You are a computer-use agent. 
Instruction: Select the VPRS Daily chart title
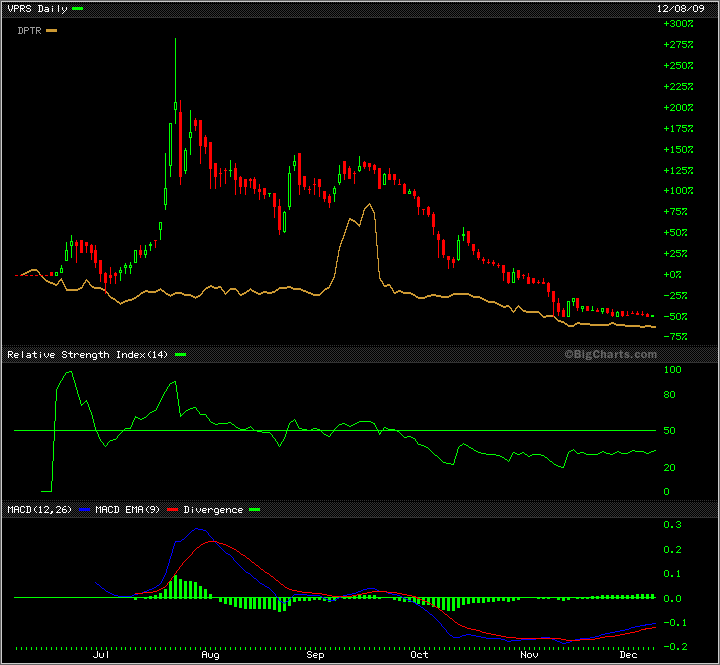(37, 8)
